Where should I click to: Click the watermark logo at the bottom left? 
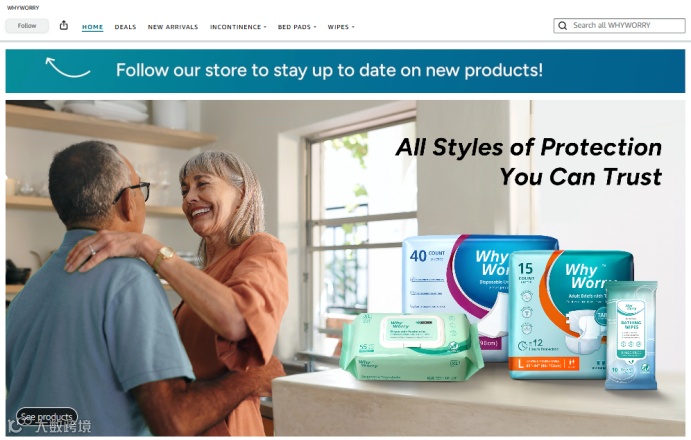click(x=49, y=426)
